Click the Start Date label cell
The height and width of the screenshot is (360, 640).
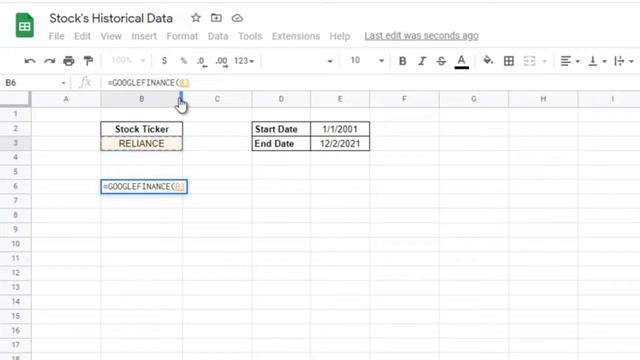281,129
